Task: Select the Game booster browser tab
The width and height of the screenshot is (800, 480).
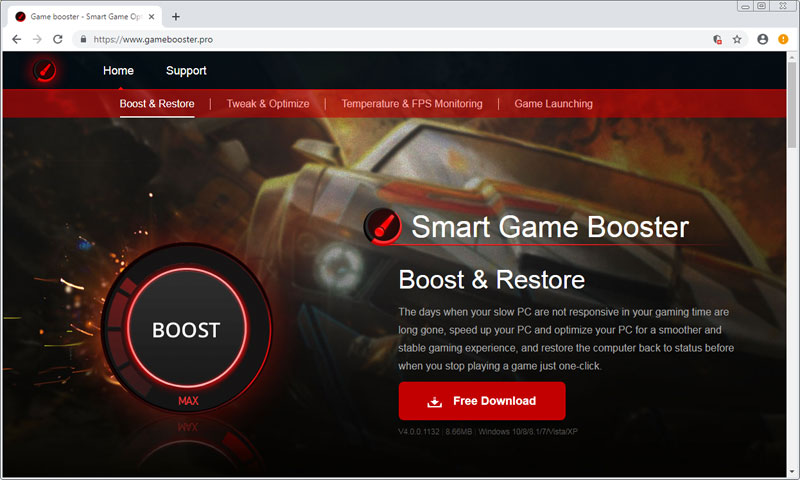Action: pyautogui.click(x=85, y=16)
